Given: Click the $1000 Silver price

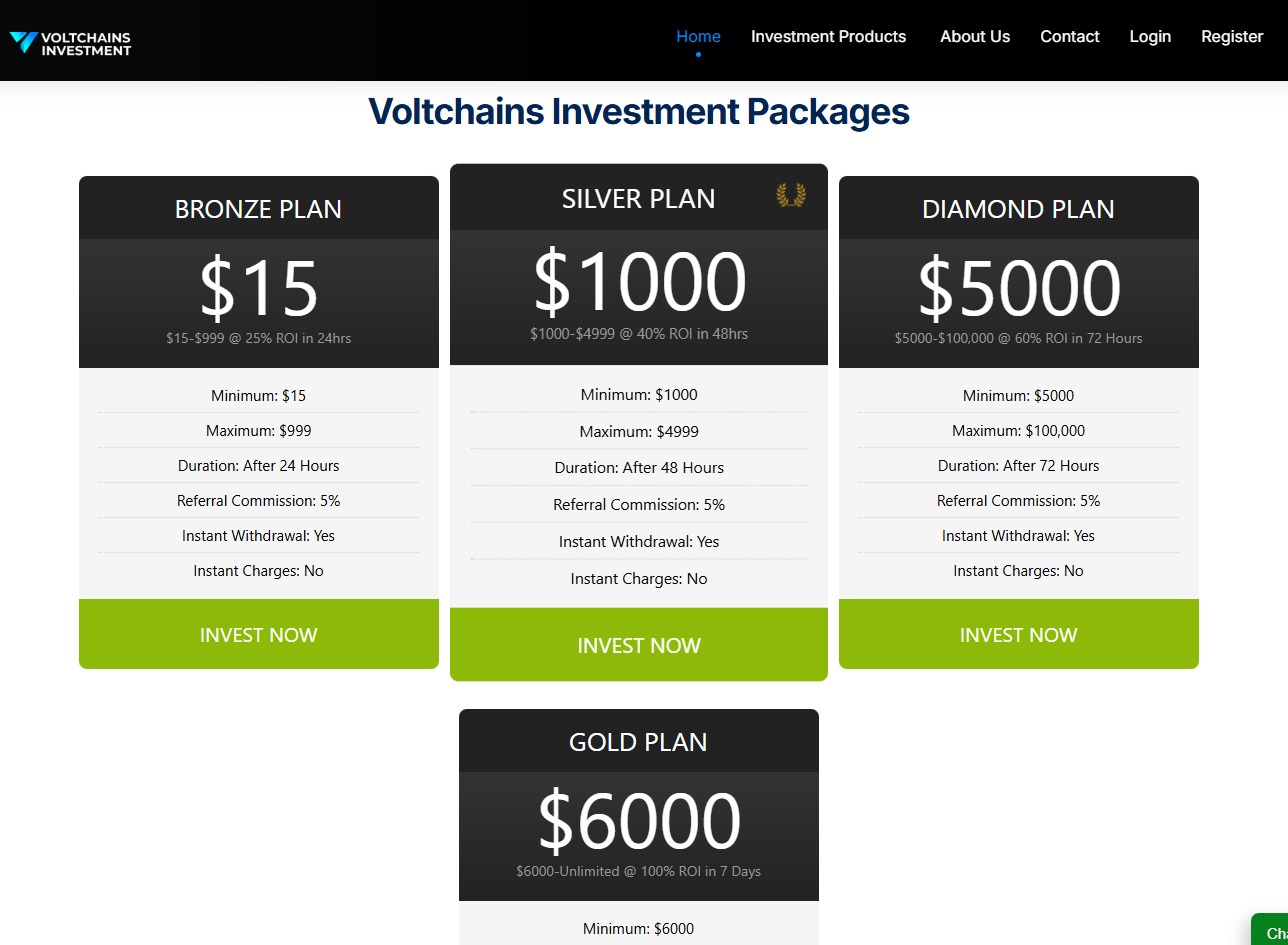Looking at the screenshot, I should click(x=639, y=282).
